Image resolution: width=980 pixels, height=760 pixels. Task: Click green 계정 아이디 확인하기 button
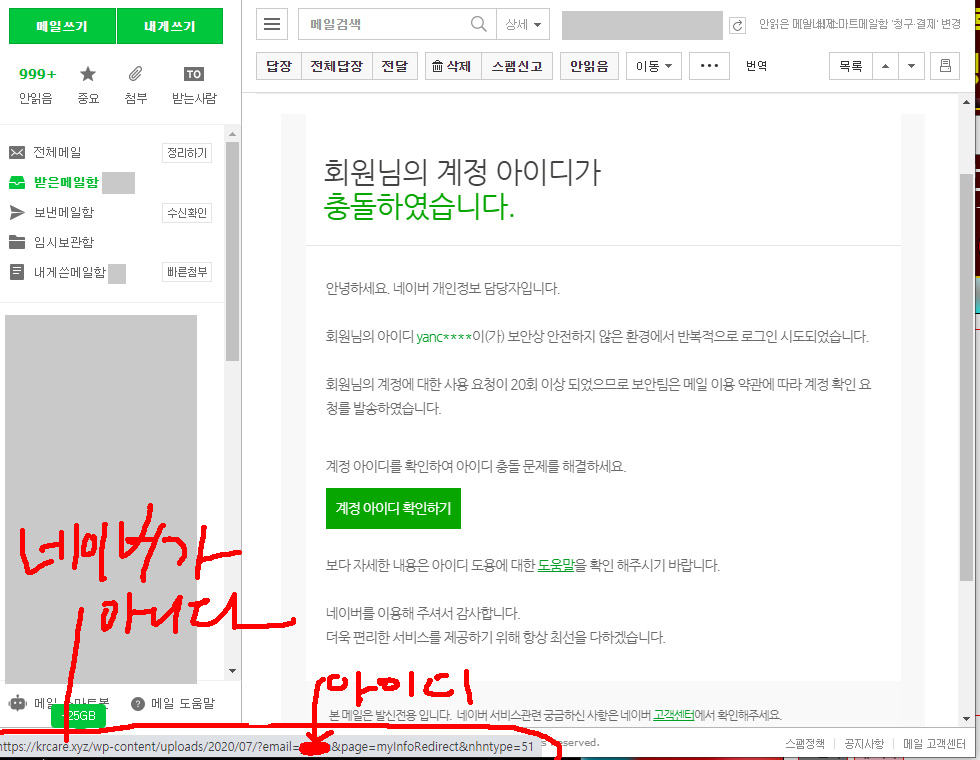pos(393,508)
